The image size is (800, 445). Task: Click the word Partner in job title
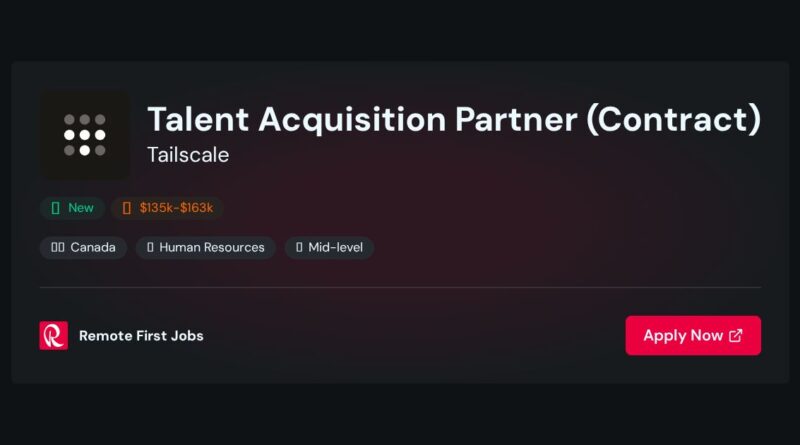(x=516, y=119)
